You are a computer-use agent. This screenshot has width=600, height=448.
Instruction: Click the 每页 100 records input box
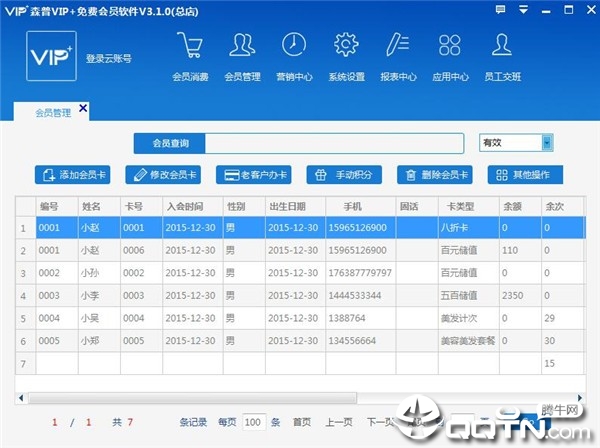(x=253, y=422)
